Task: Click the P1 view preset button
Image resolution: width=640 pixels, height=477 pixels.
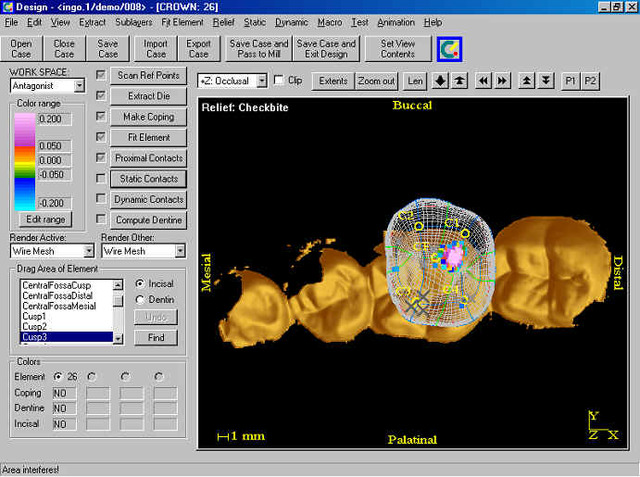Action: 570,81
